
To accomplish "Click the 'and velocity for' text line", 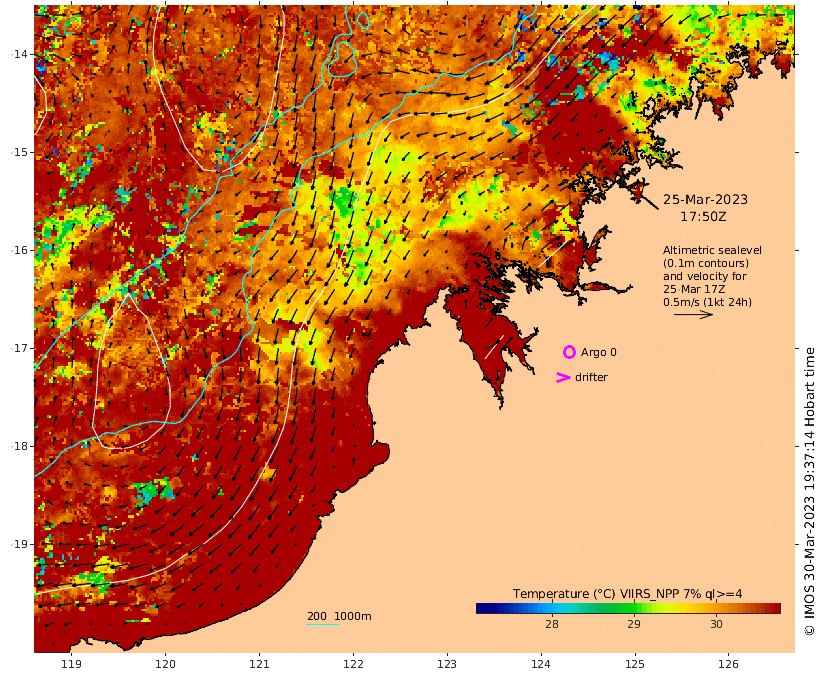I will [704, 276].
